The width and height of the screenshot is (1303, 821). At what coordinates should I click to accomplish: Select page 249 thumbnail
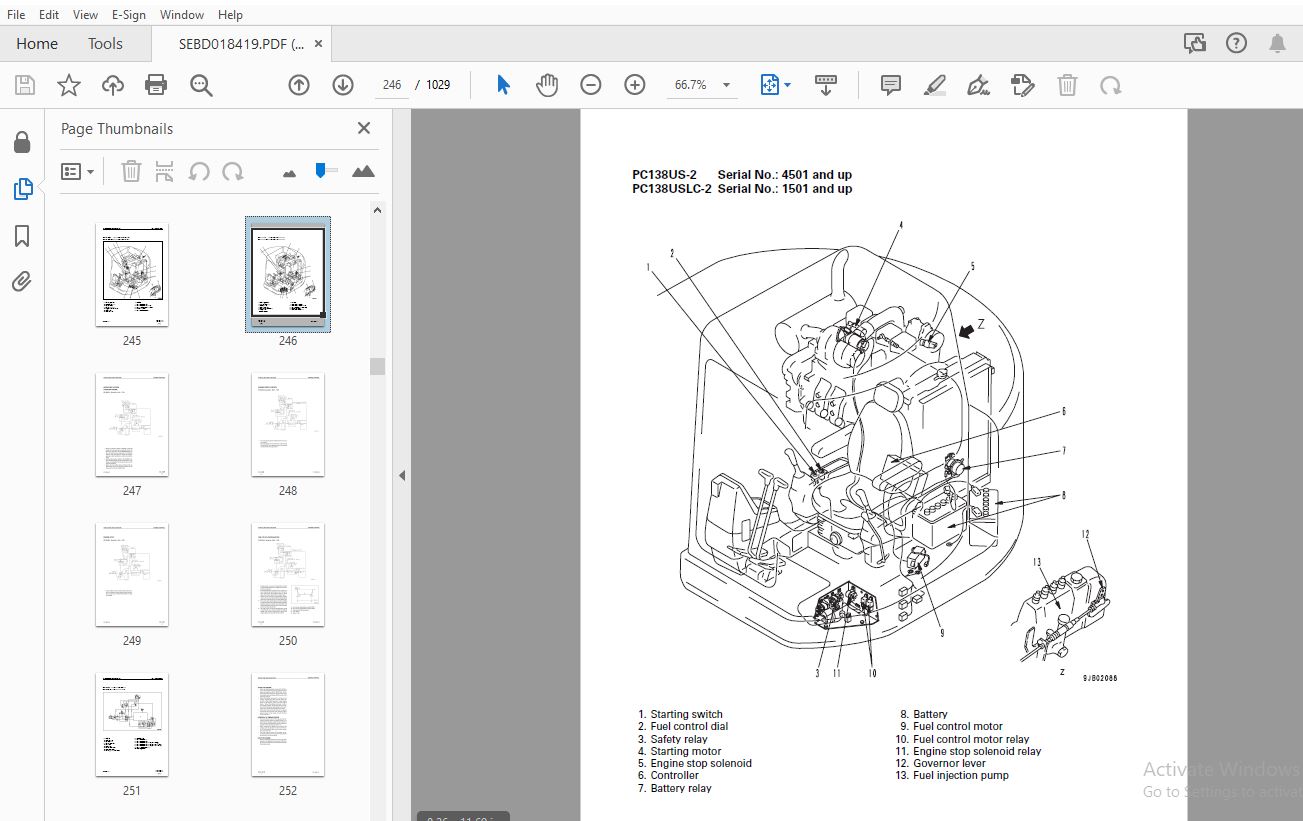[x=132, y=575]
